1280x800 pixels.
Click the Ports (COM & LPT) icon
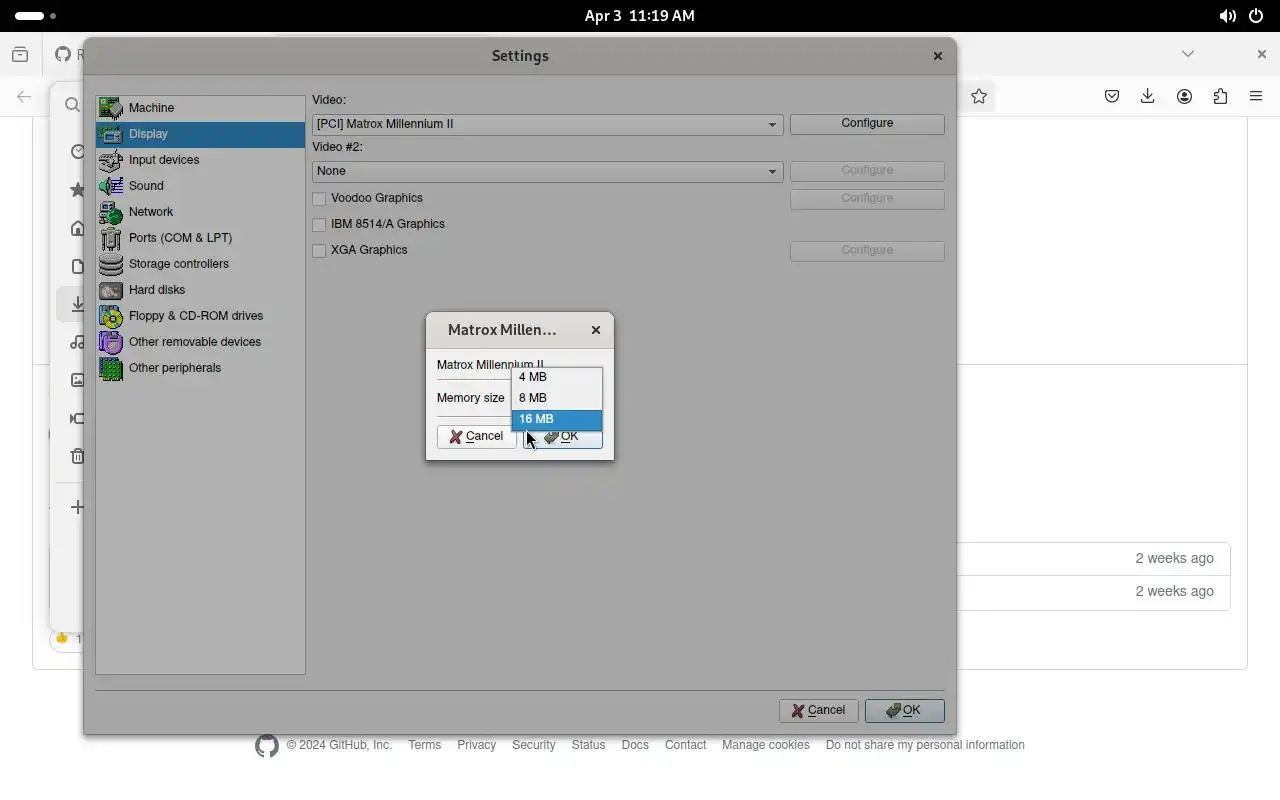(x=111, y=238)
